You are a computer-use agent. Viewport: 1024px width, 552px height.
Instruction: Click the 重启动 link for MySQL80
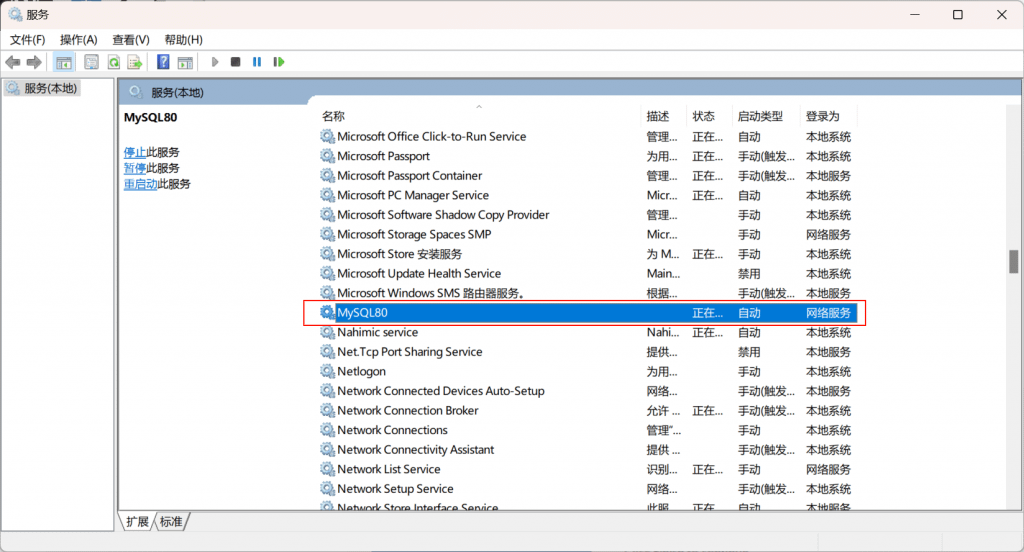point(140,184)
